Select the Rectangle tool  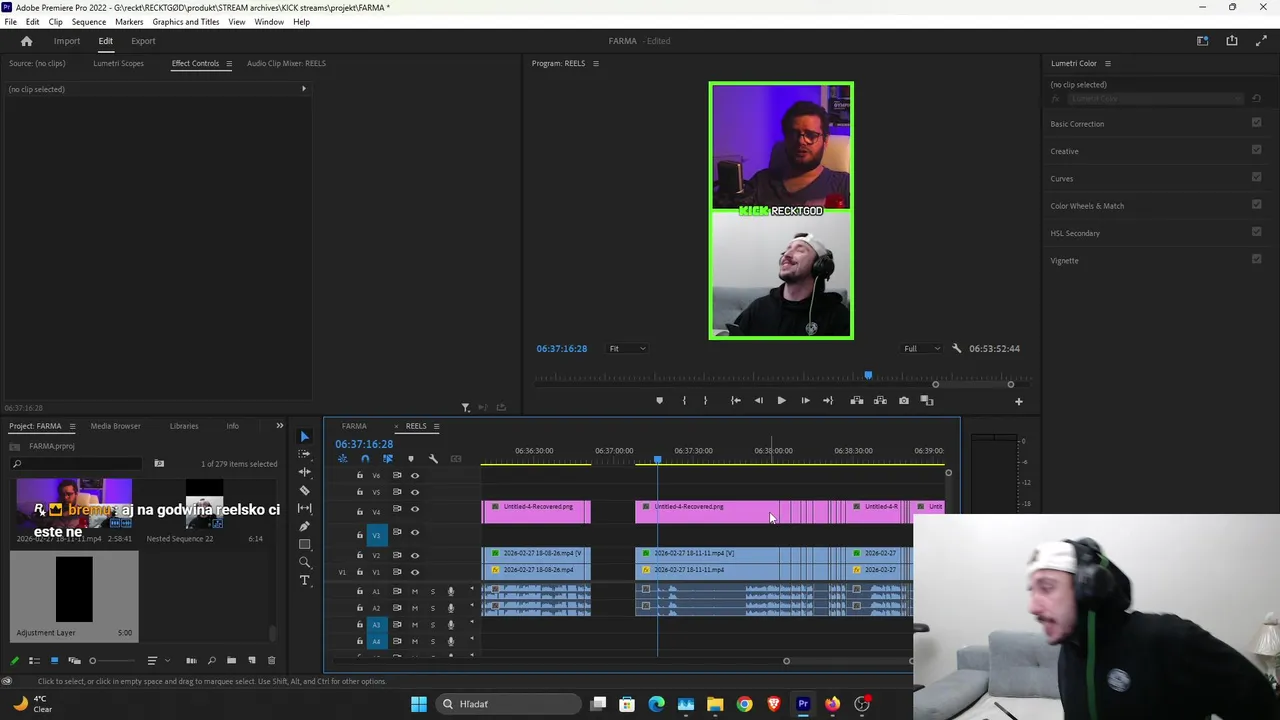[305, 544]
